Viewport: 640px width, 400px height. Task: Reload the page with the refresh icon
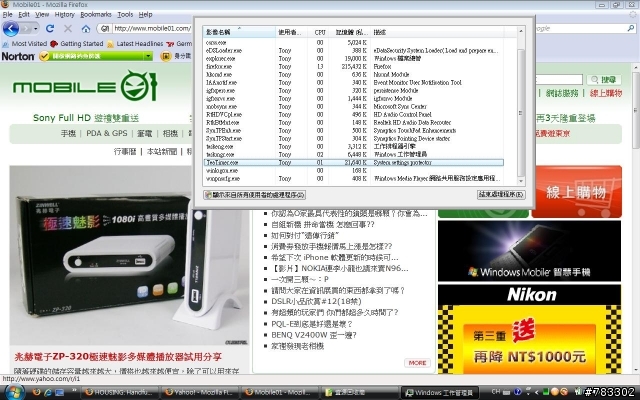coord(50,29)
